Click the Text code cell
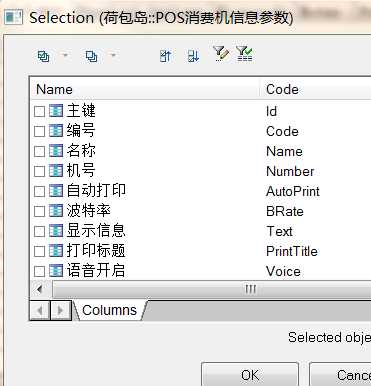Screen dimensions: 371x386 [279, 231]
